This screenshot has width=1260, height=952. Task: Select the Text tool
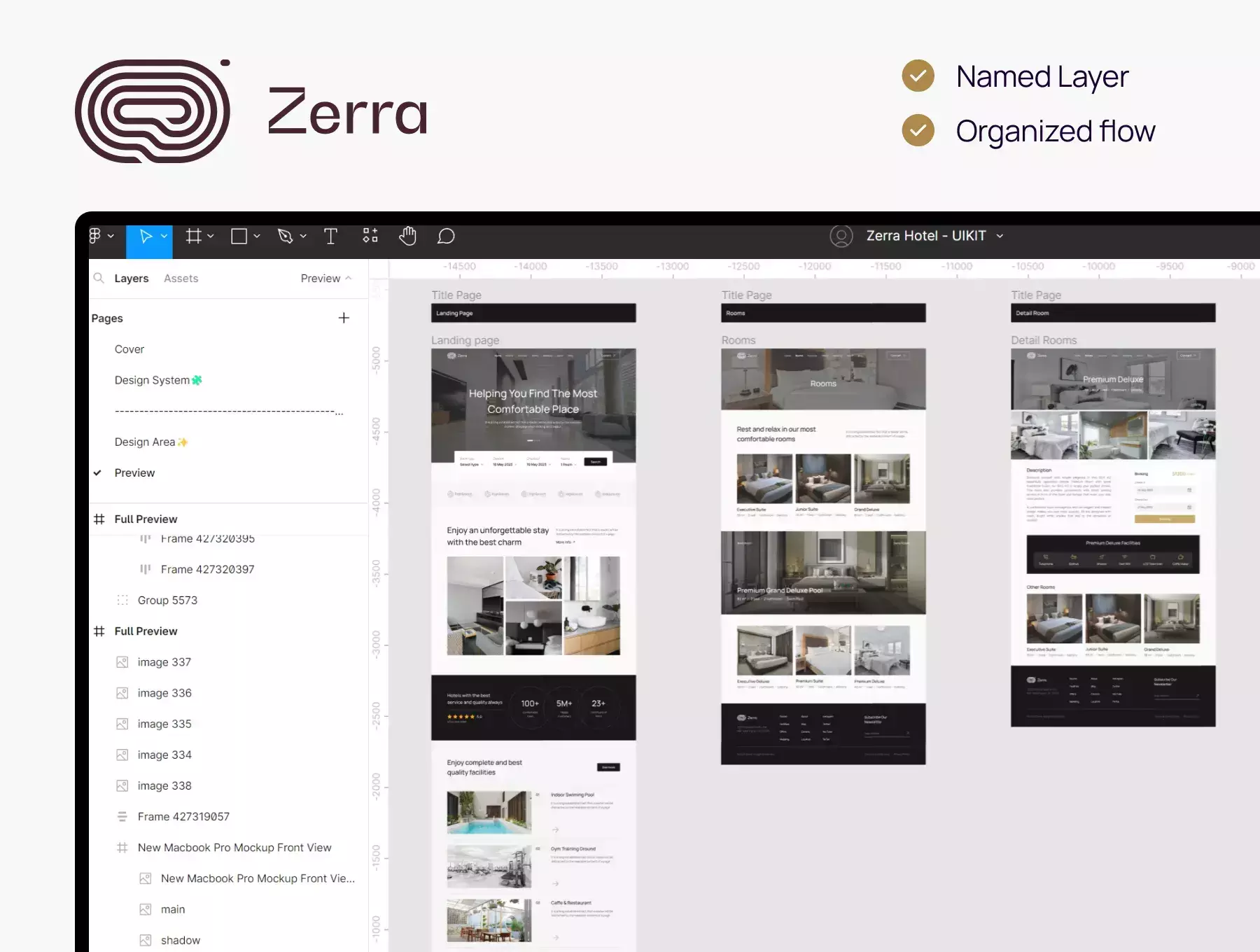click(330, 237)
